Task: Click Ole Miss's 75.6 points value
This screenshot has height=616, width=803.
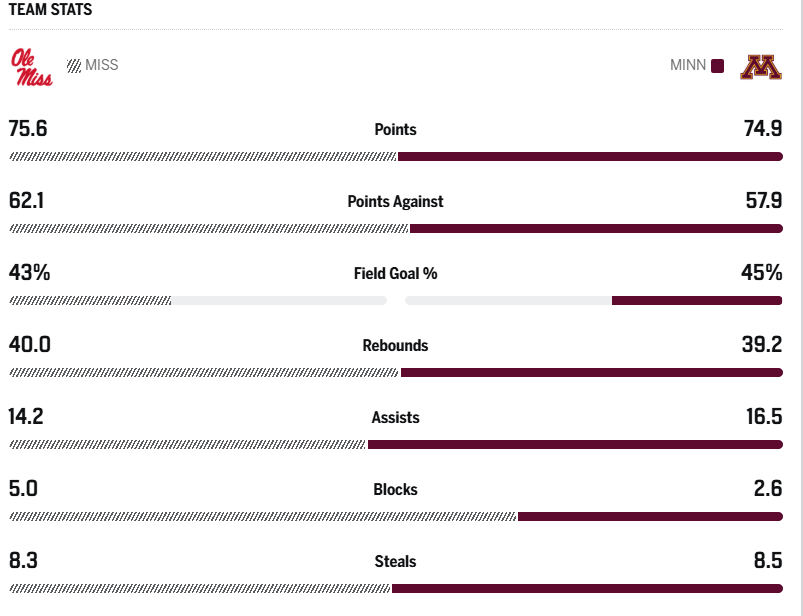Action: click(x=28, y=129)
